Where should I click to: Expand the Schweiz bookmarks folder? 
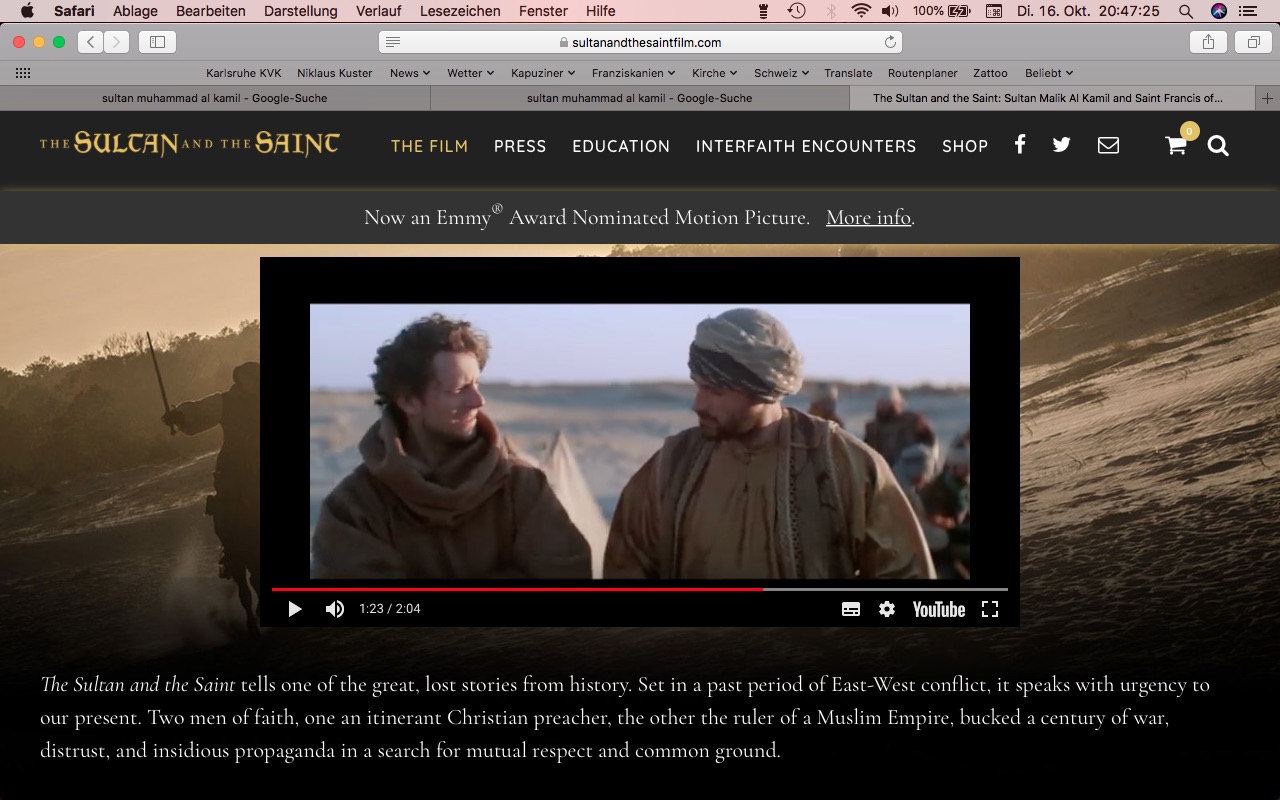pyautogui.click(x=782, y=73)
